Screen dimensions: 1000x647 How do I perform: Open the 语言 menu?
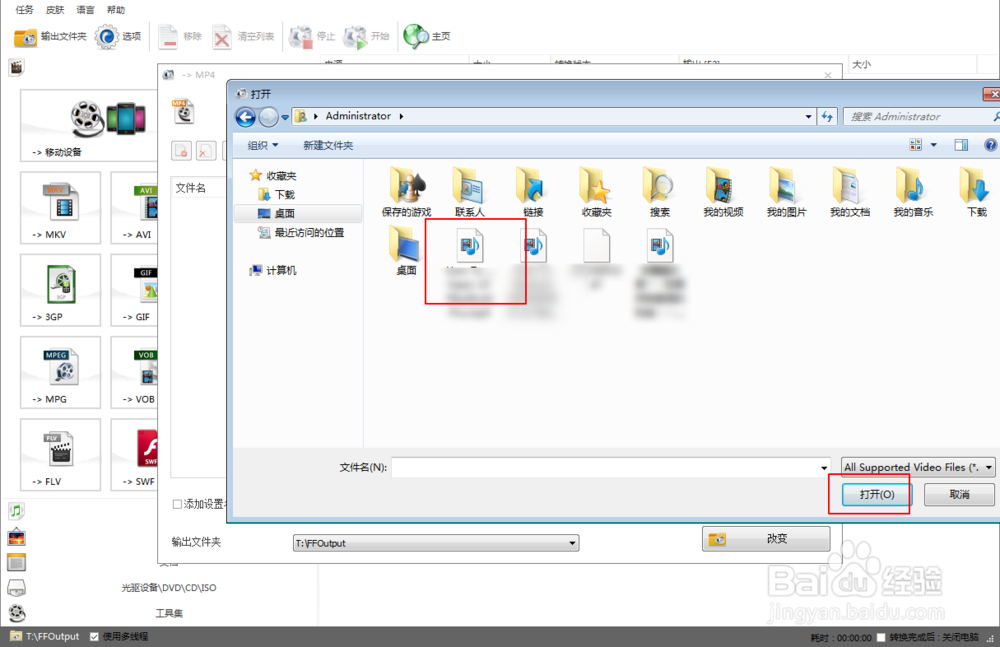click(x=85, y=10)
